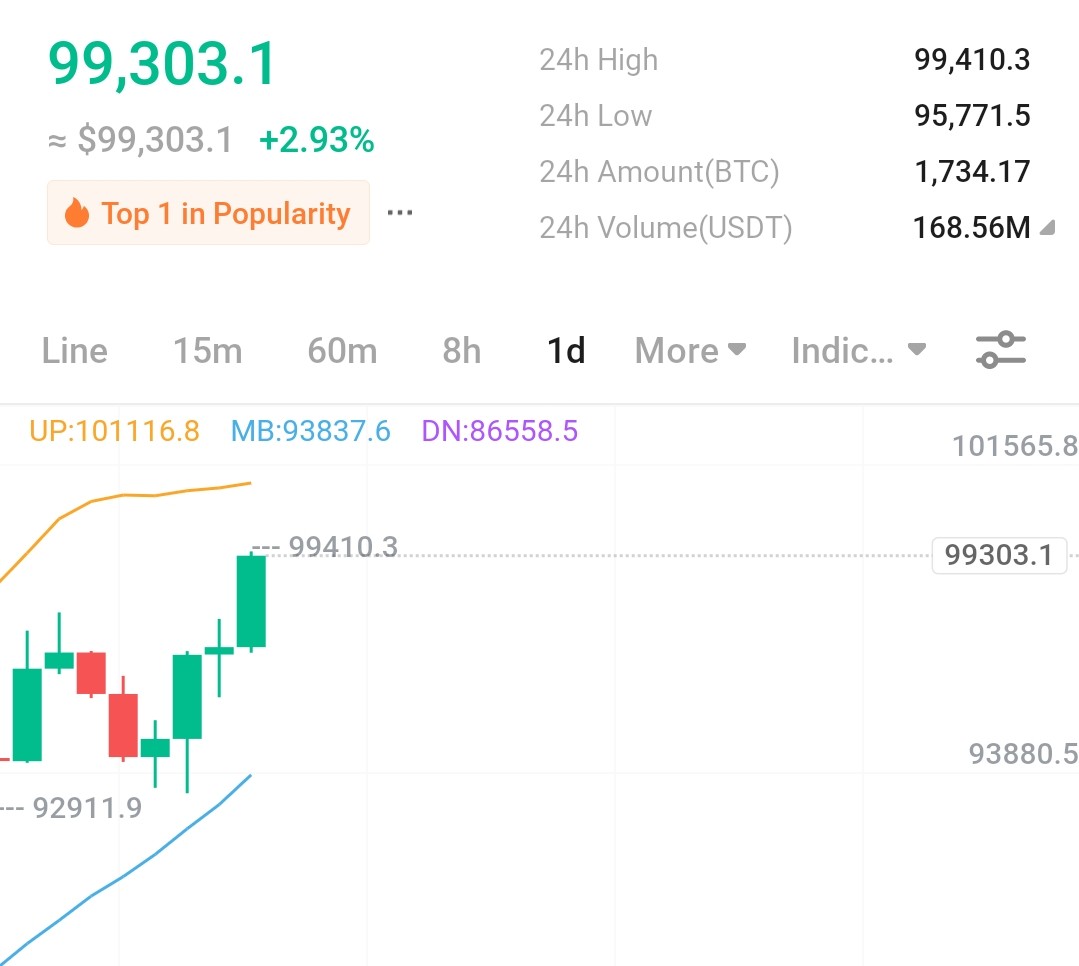Image resolution: width=1079 pixels, height=966 pixels.
Task: Tap the +2.93% change value
Action: pyautogui.click(x=317, y=140)
